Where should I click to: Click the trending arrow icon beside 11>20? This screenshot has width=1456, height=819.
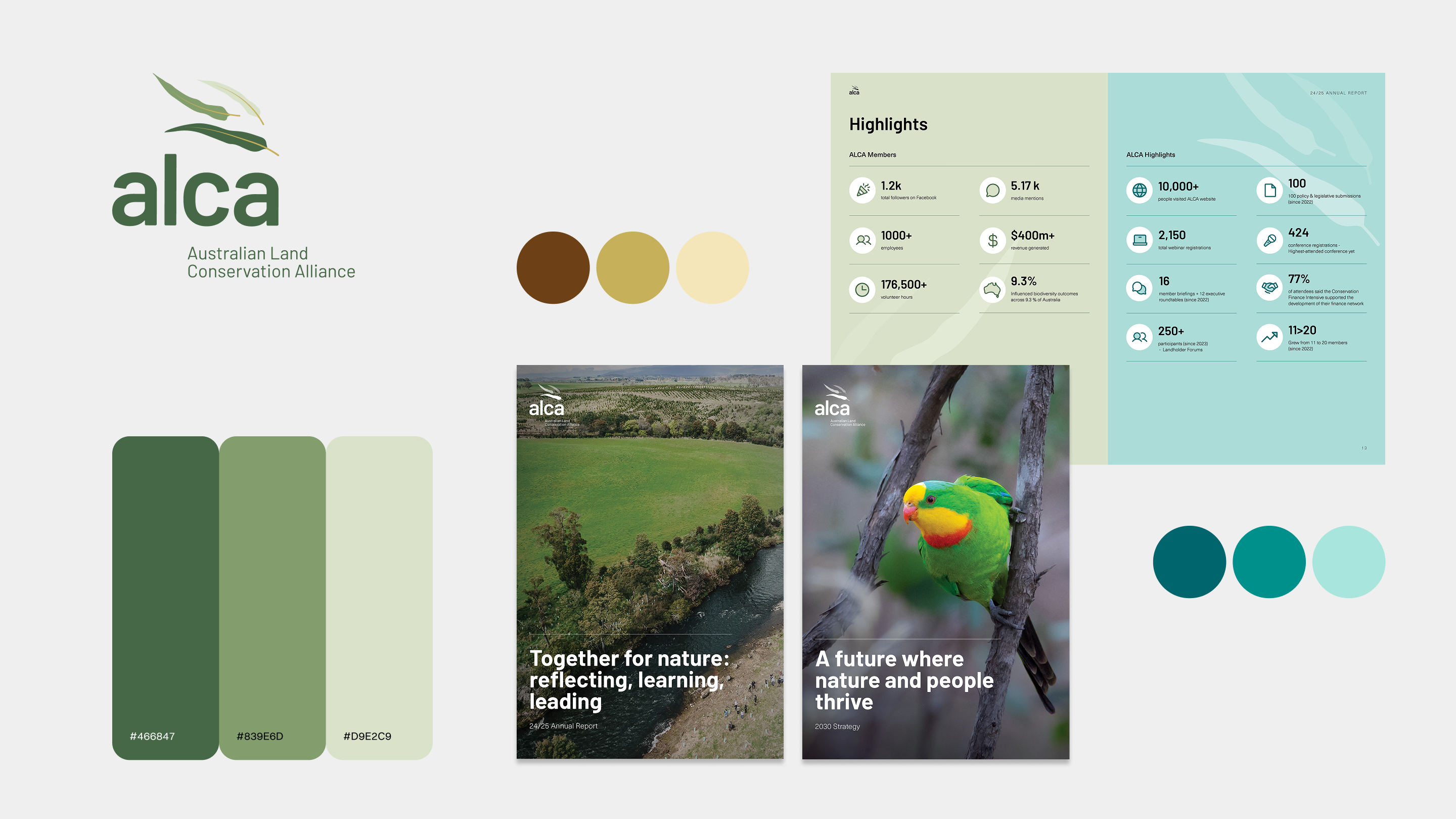[x=1269, y=337]
